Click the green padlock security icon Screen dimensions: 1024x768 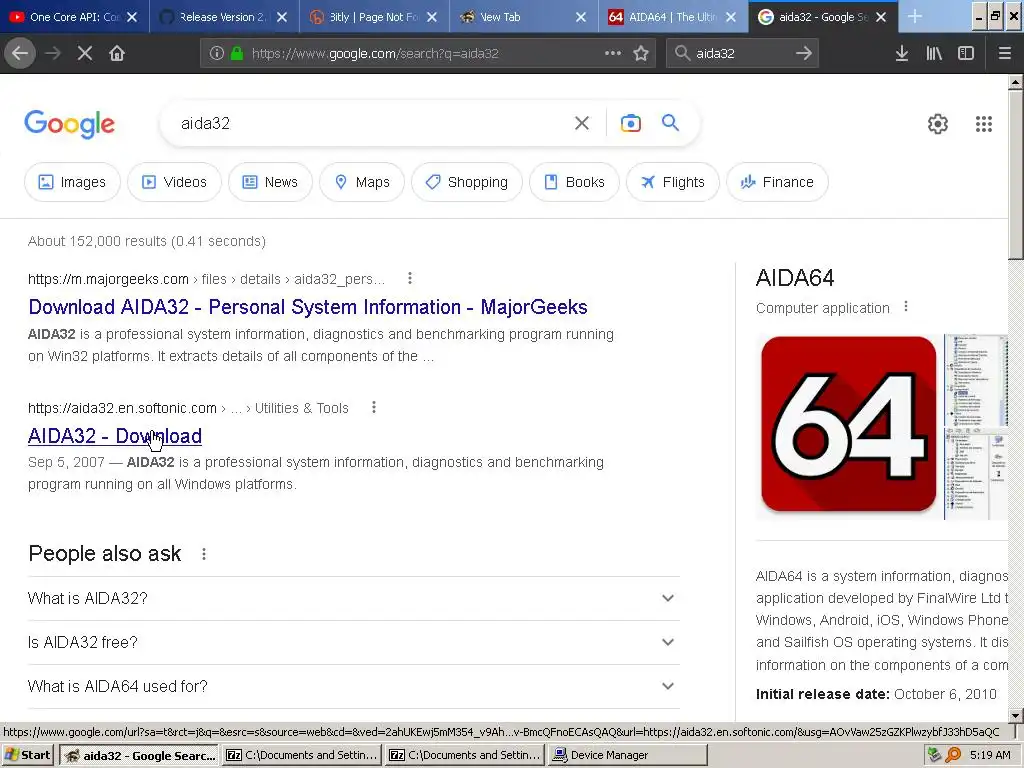click(237, 53)
